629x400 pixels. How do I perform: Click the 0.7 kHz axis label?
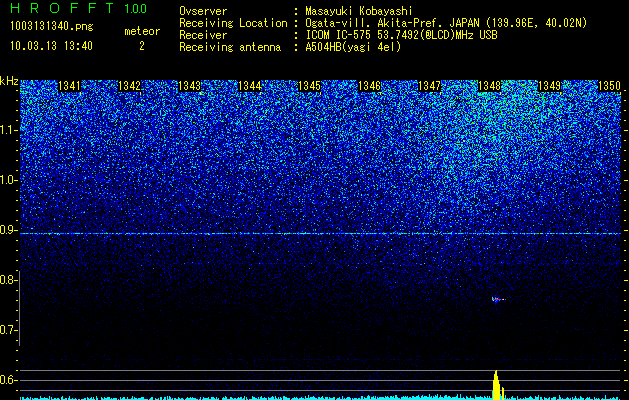click(x=8, y=330)
